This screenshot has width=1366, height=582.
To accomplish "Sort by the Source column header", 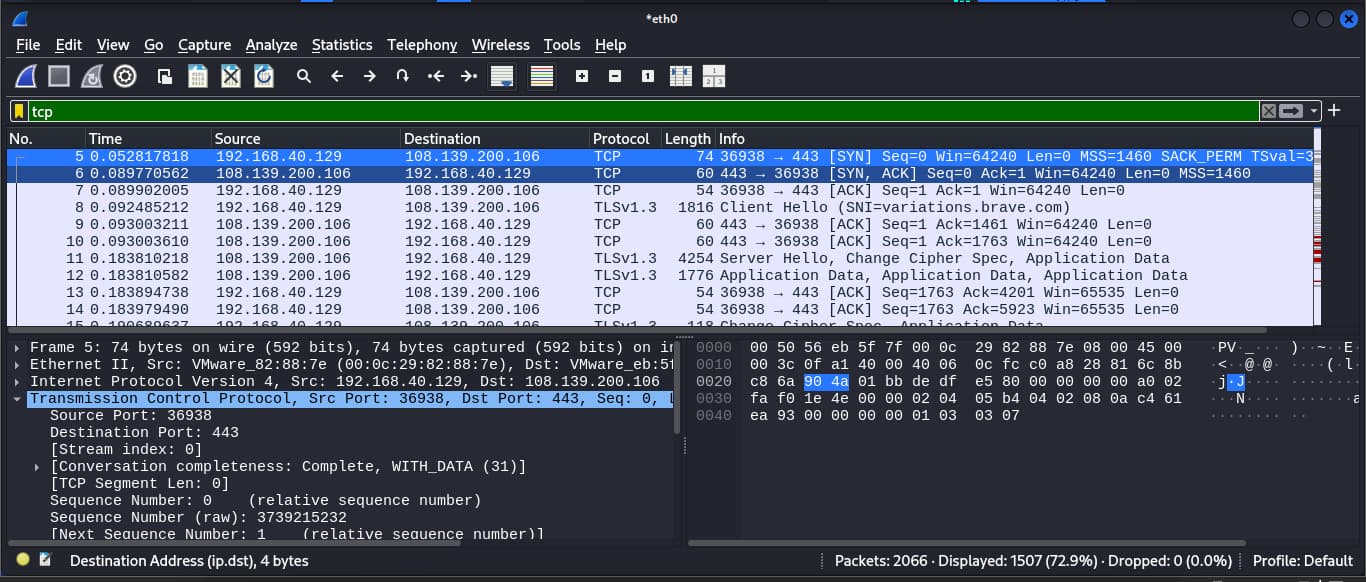I will (x=306, y=138).
